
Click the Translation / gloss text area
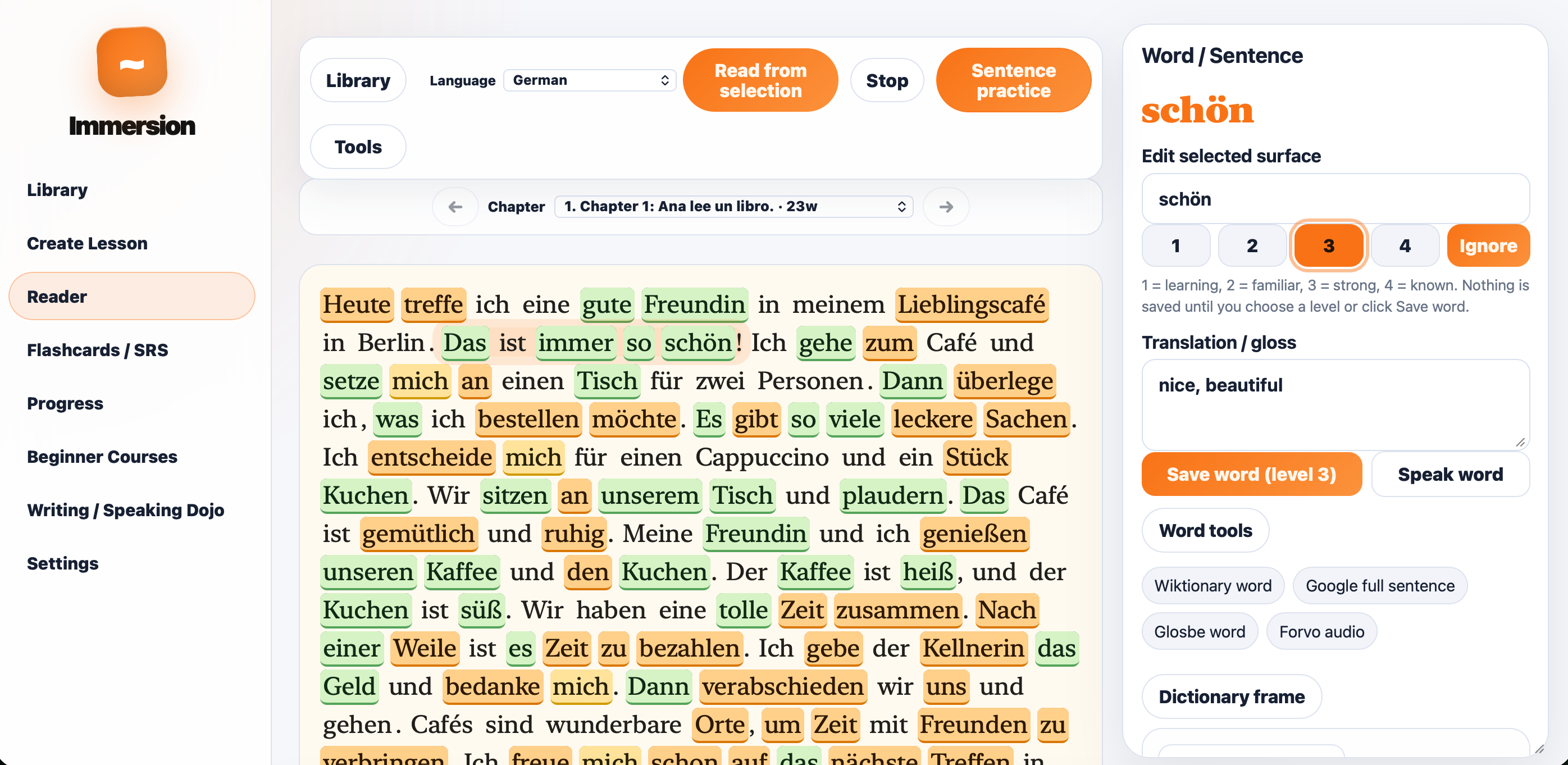1335,406
